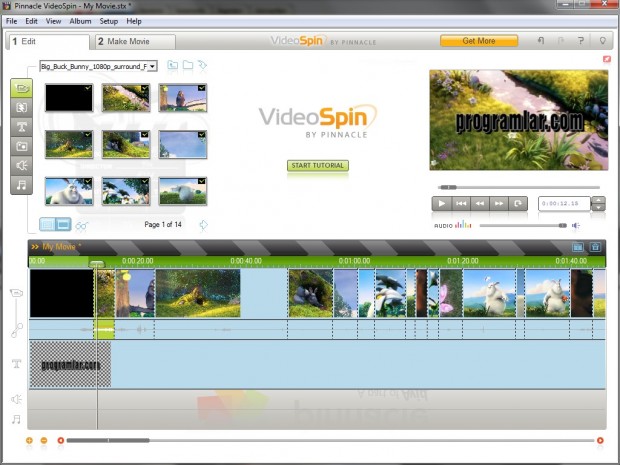620x465 pixels.
Task: Select the Sound effects album sidebar icon
Action: [21, 166]
